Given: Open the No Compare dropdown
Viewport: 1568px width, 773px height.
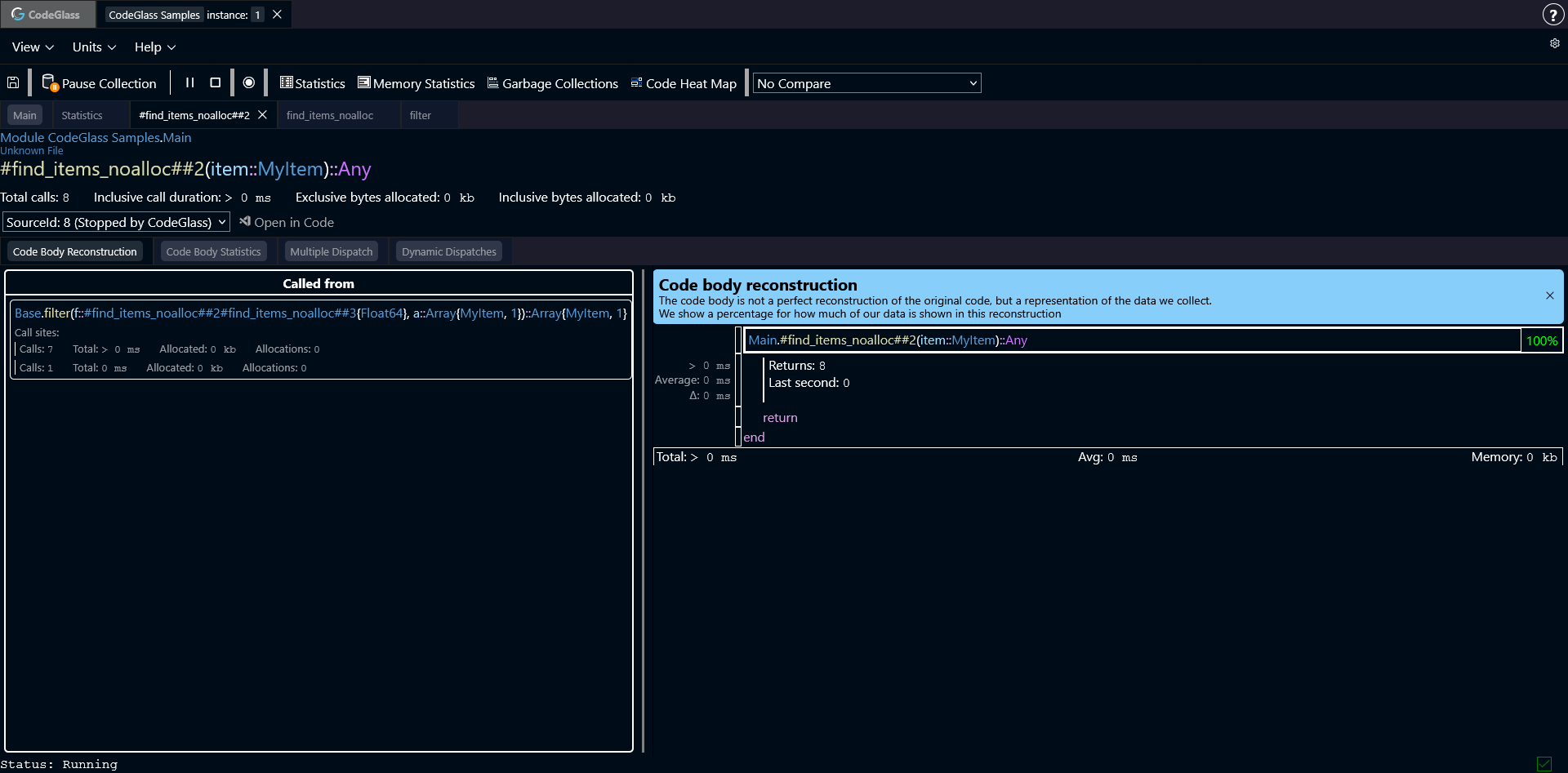Looking at the screenshot, I should (x=866, y=82).
